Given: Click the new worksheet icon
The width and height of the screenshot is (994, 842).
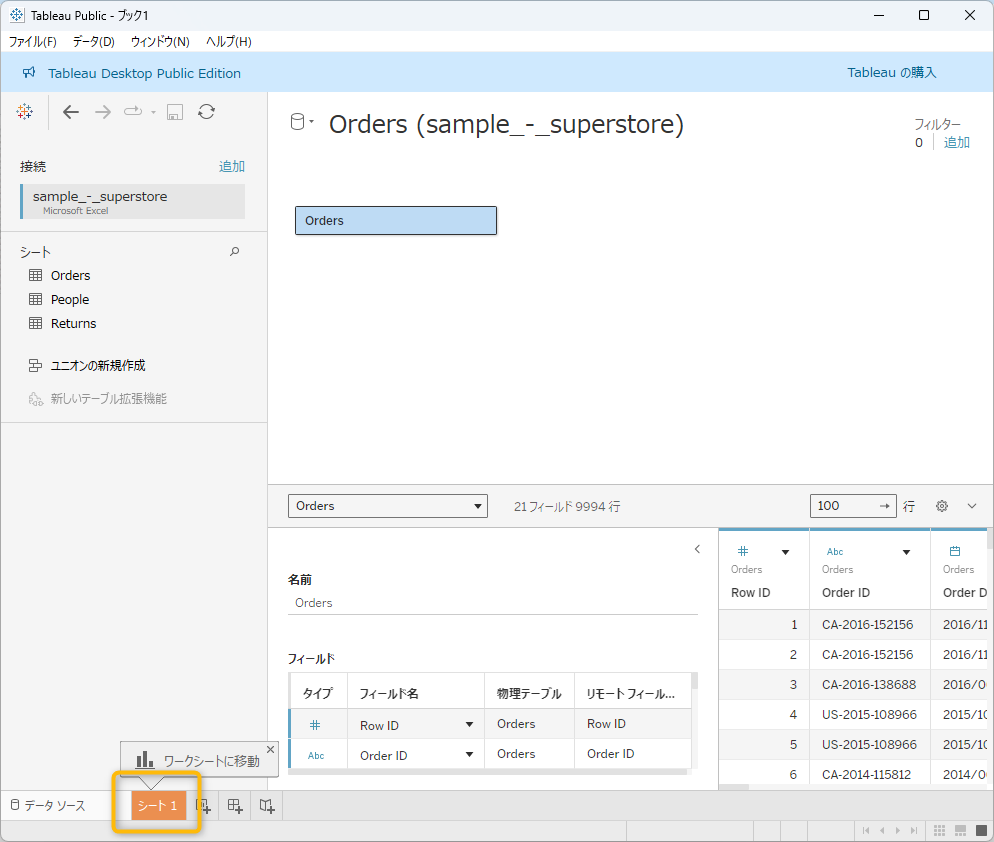Looking at the screenshot, I should 204,806.
